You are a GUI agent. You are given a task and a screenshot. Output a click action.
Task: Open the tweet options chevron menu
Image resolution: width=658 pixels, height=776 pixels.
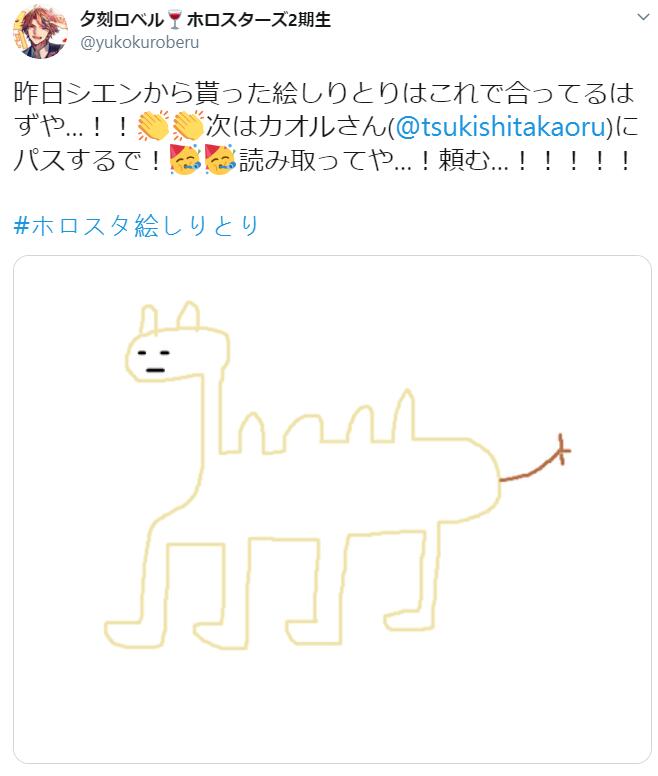643,17
